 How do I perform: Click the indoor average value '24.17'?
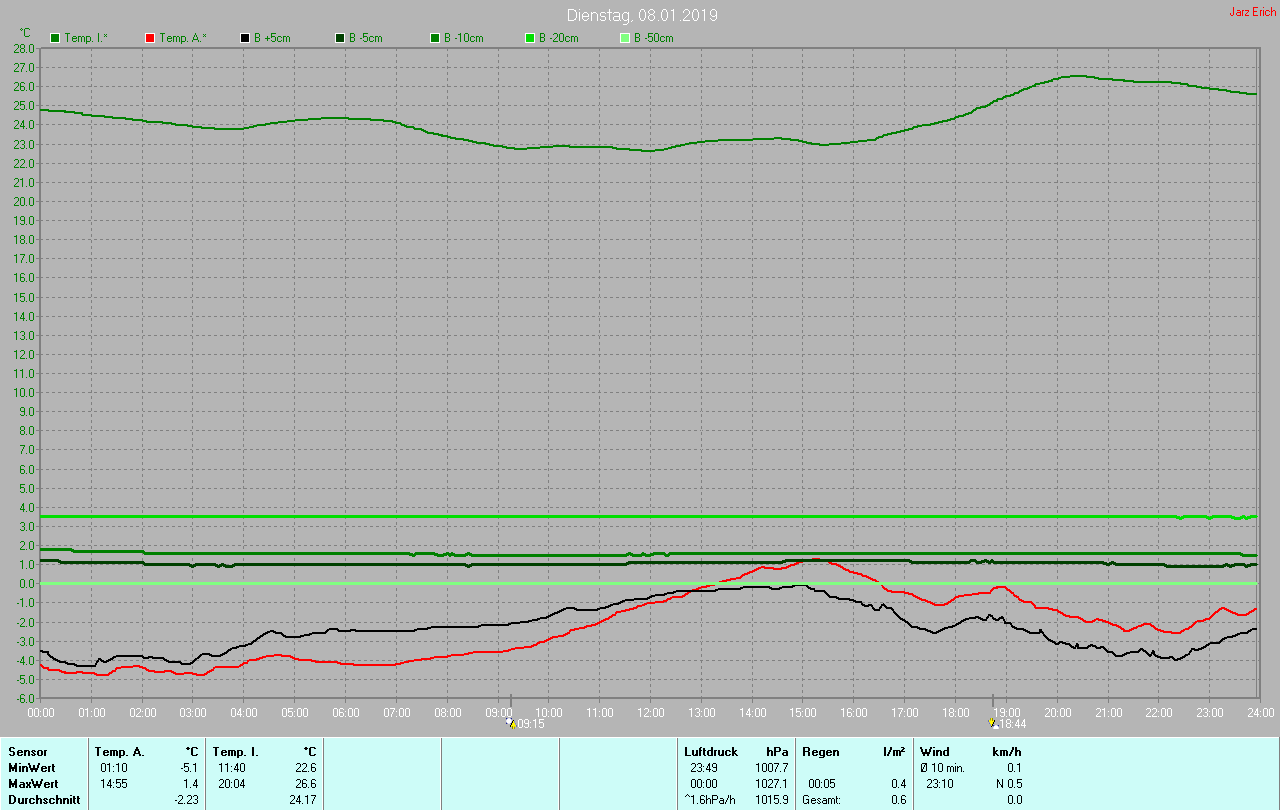[x=304, y=800]
